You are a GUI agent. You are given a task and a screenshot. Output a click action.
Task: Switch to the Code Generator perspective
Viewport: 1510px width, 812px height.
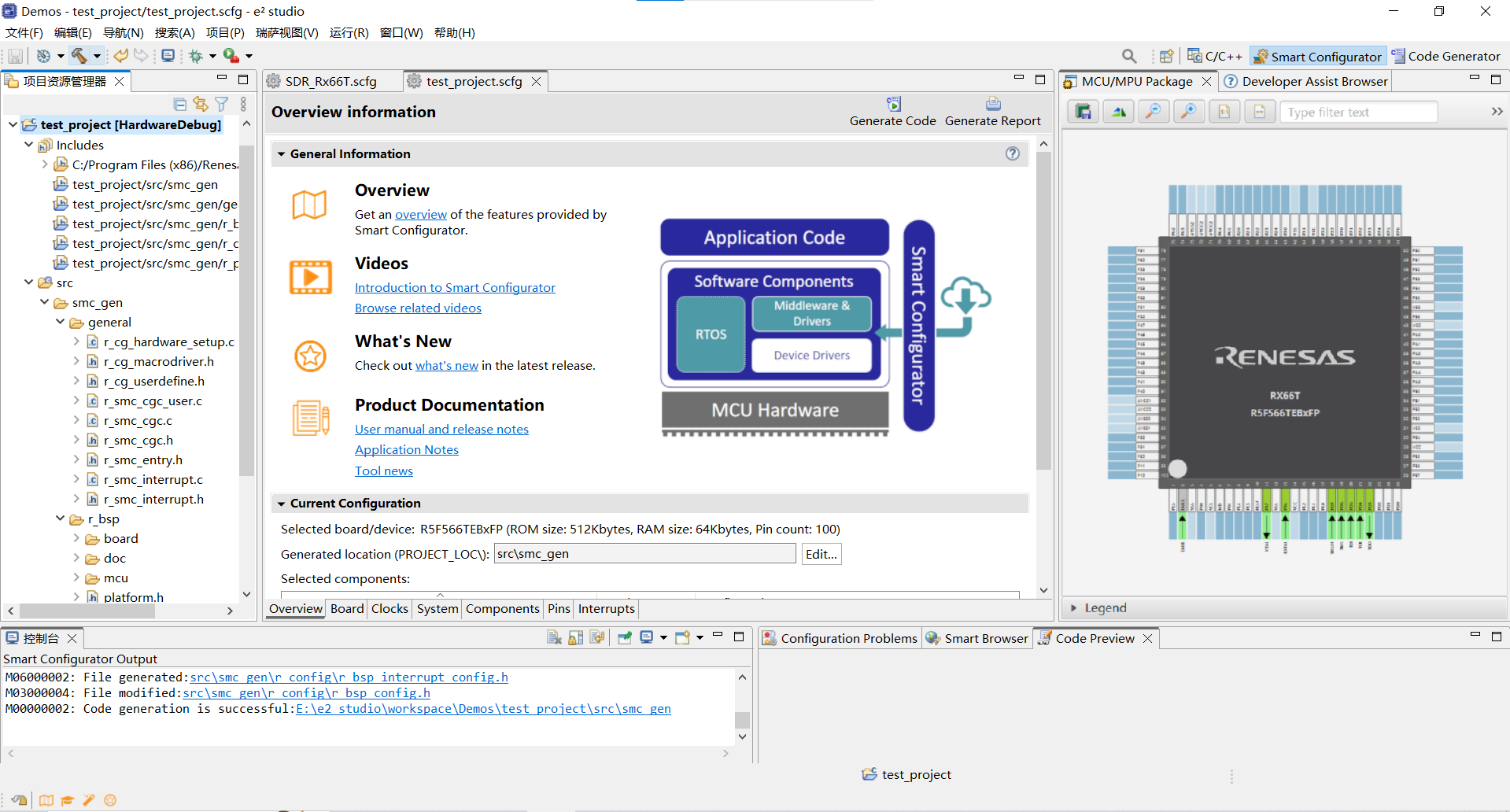coord(1446,56)
